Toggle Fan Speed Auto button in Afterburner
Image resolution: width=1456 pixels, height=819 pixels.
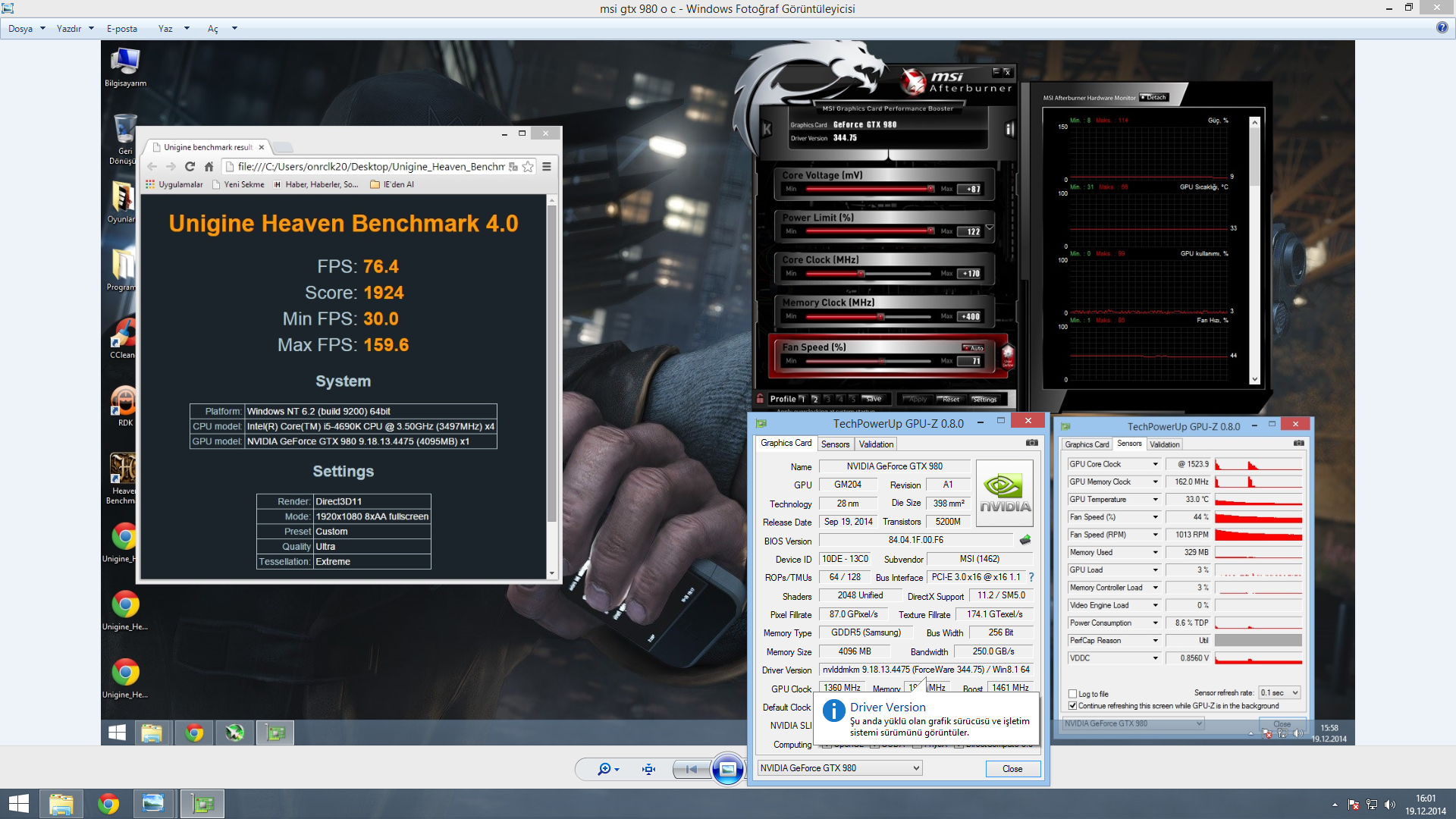point(973,348)
